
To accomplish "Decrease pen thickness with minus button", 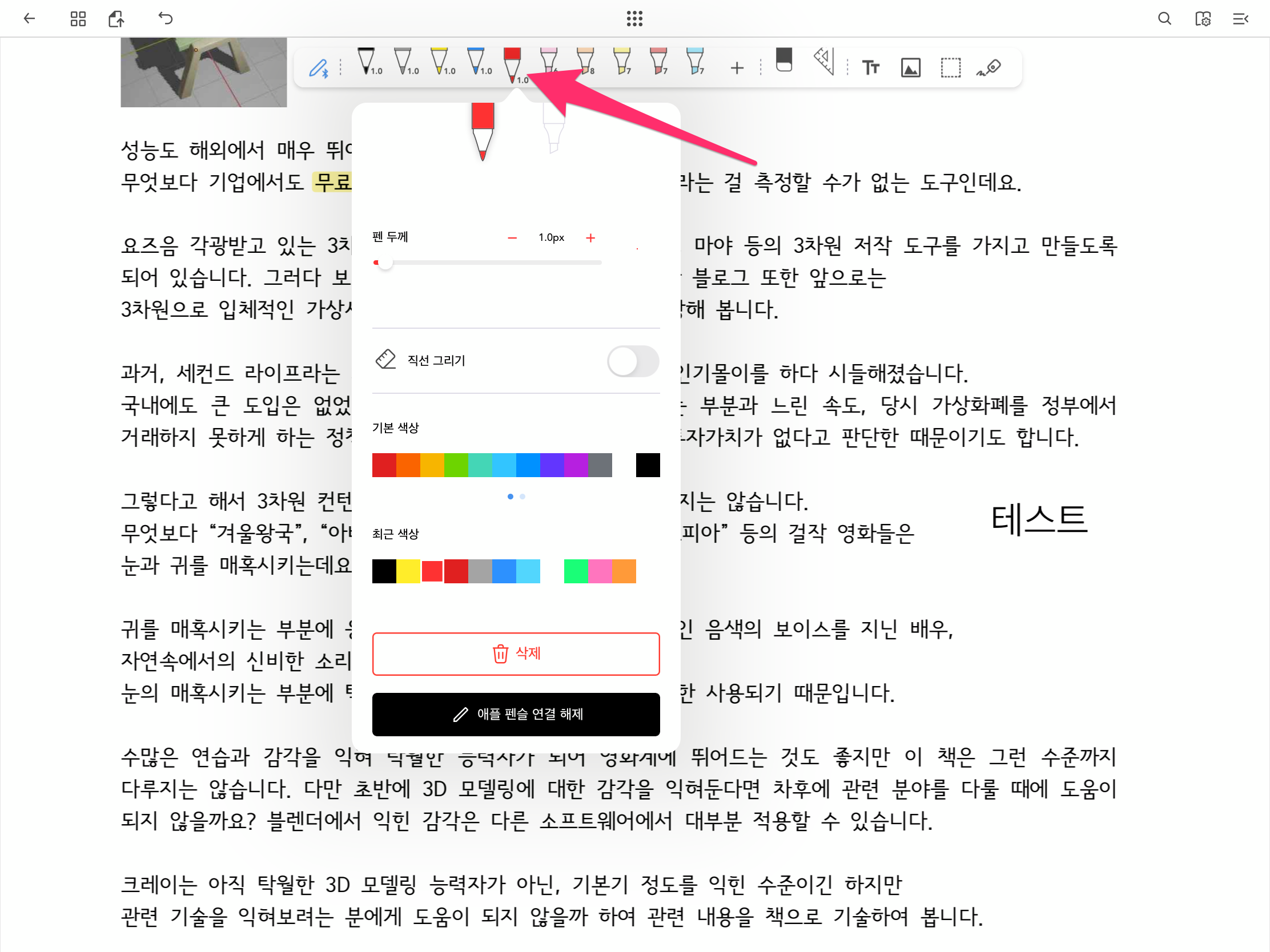I will tap(512, 238).
